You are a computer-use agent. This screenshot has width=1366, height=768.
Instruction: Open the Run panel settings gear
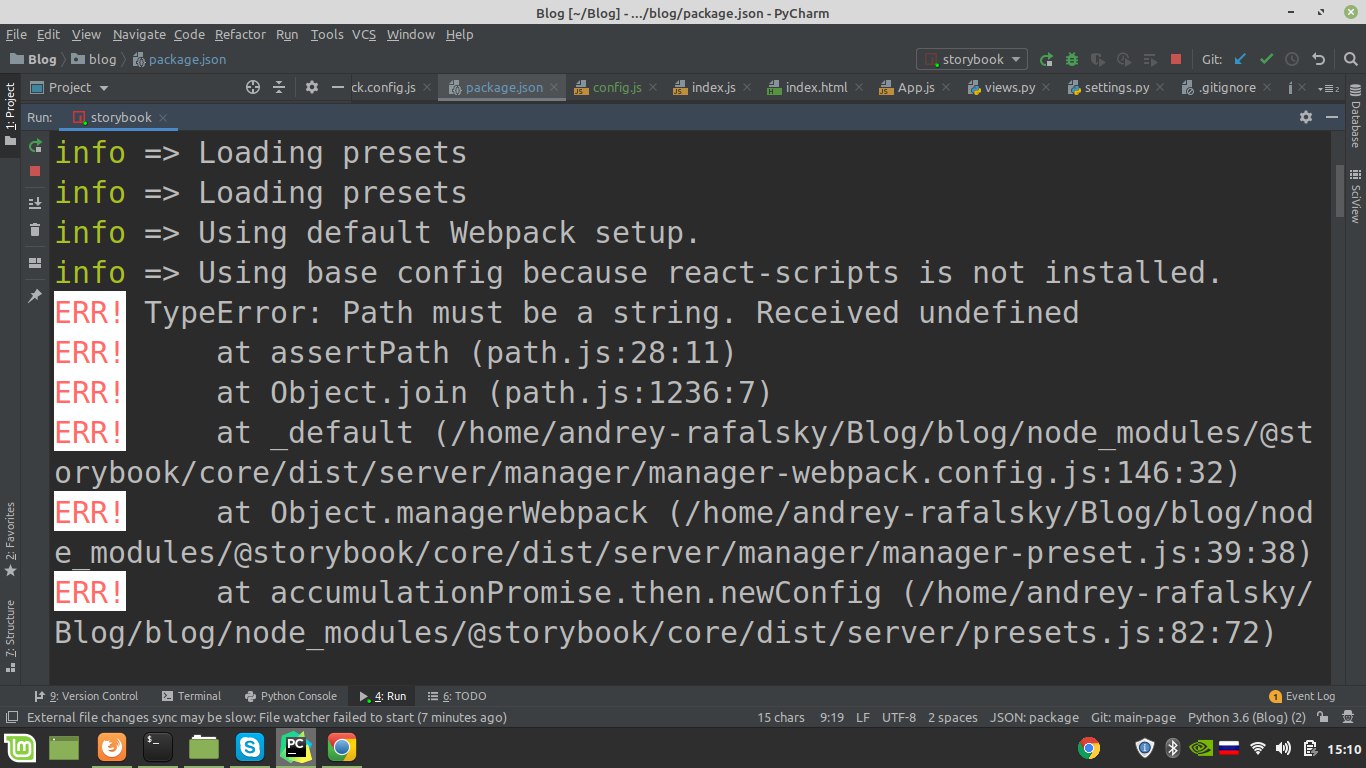pos(1305,117)
